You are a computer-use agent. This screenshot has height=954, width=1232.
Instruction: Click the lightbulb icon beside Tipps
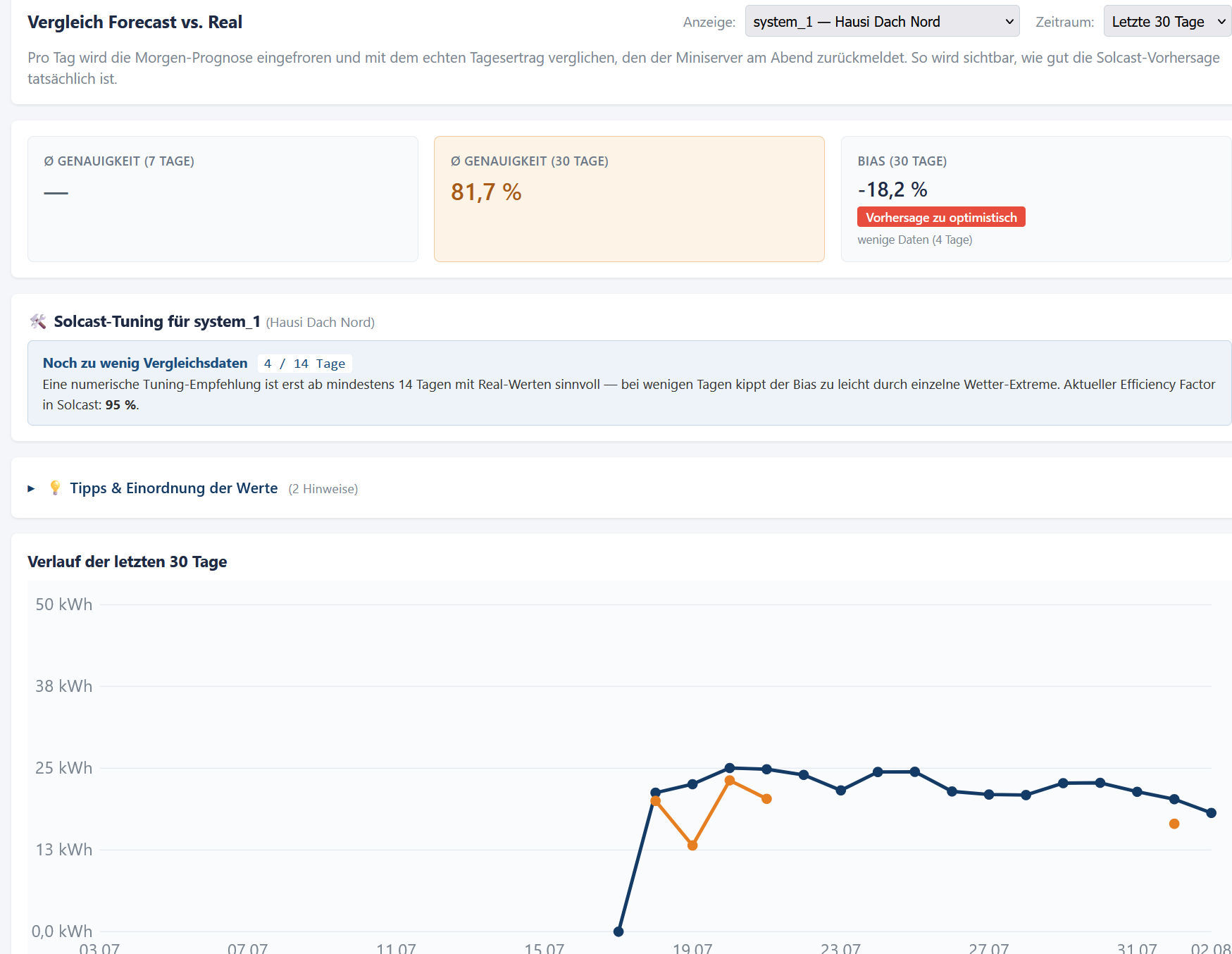coord(55,488)
